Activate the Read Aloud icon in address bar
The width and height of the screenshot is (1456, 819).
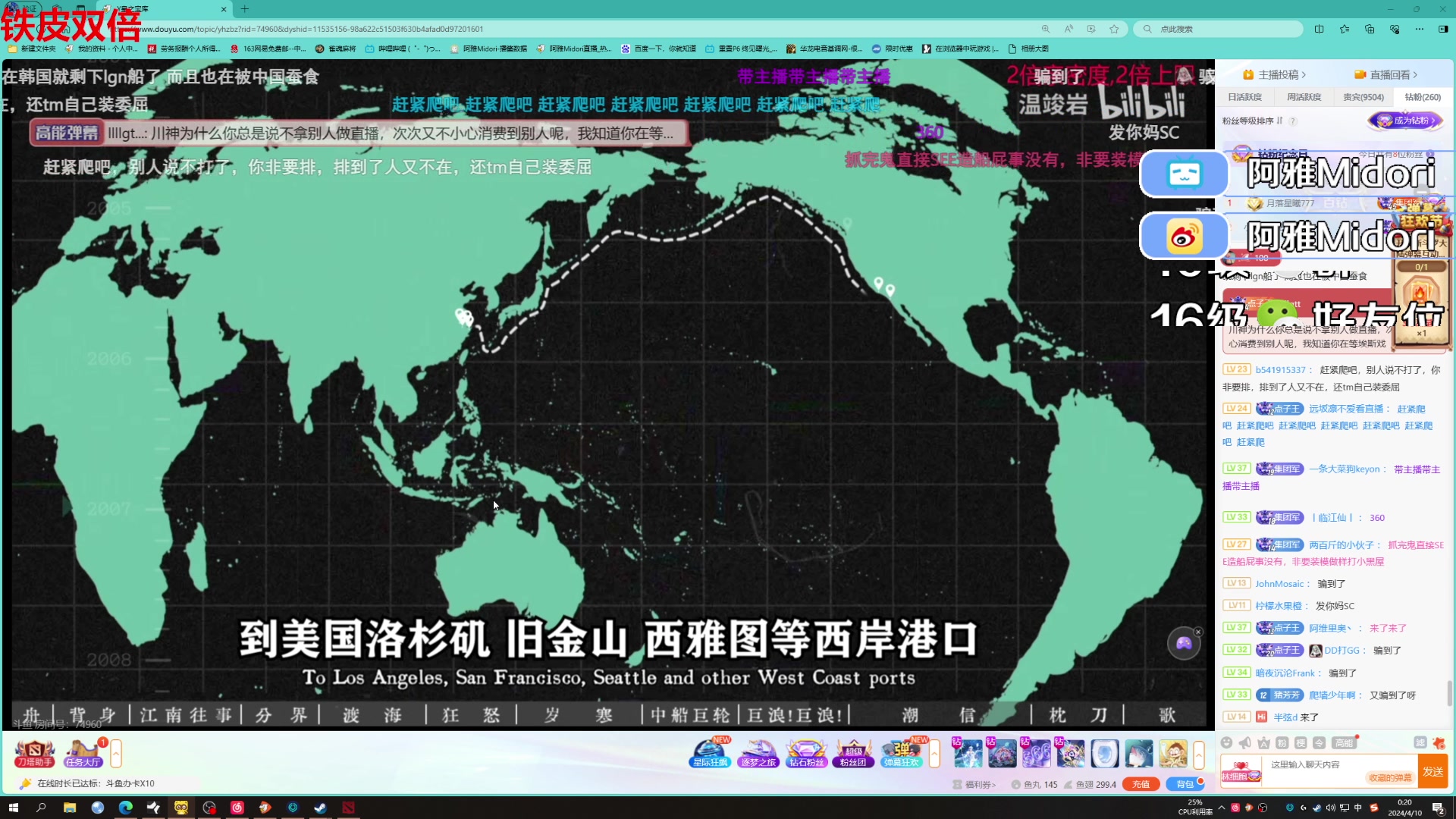tap(1068, 29)
